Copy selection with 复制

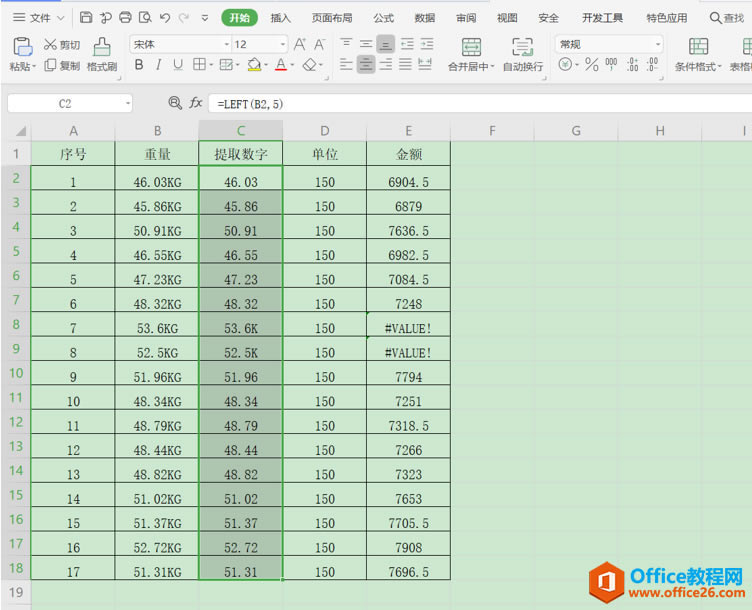pyautogui.click(x=62, y=65)
